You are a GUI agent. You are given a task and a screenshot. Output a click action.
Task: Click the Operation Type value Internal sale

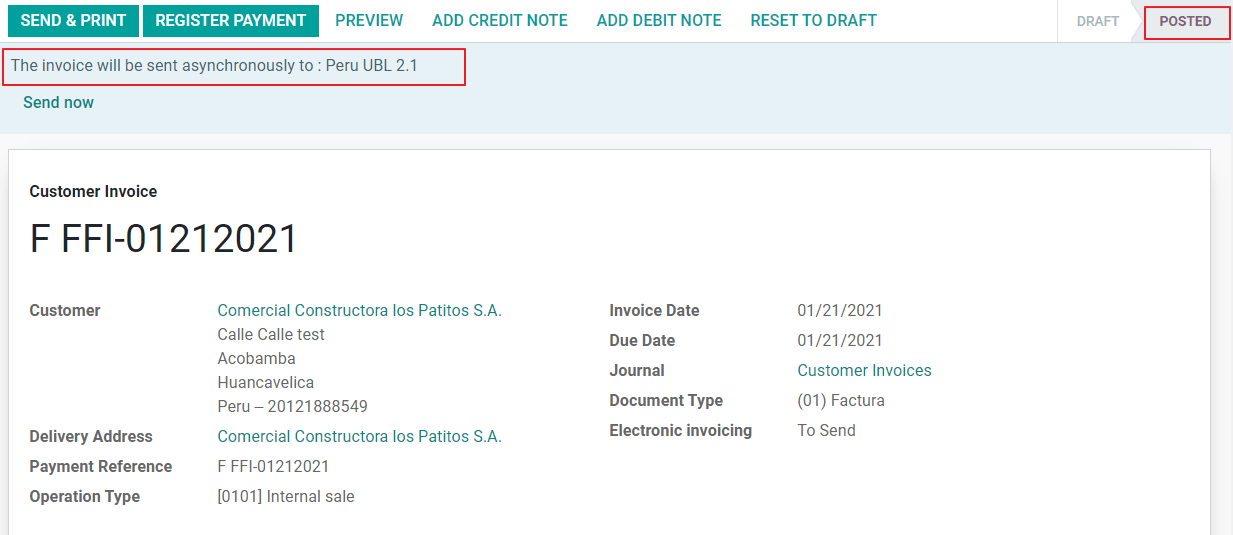pos(286,496)
